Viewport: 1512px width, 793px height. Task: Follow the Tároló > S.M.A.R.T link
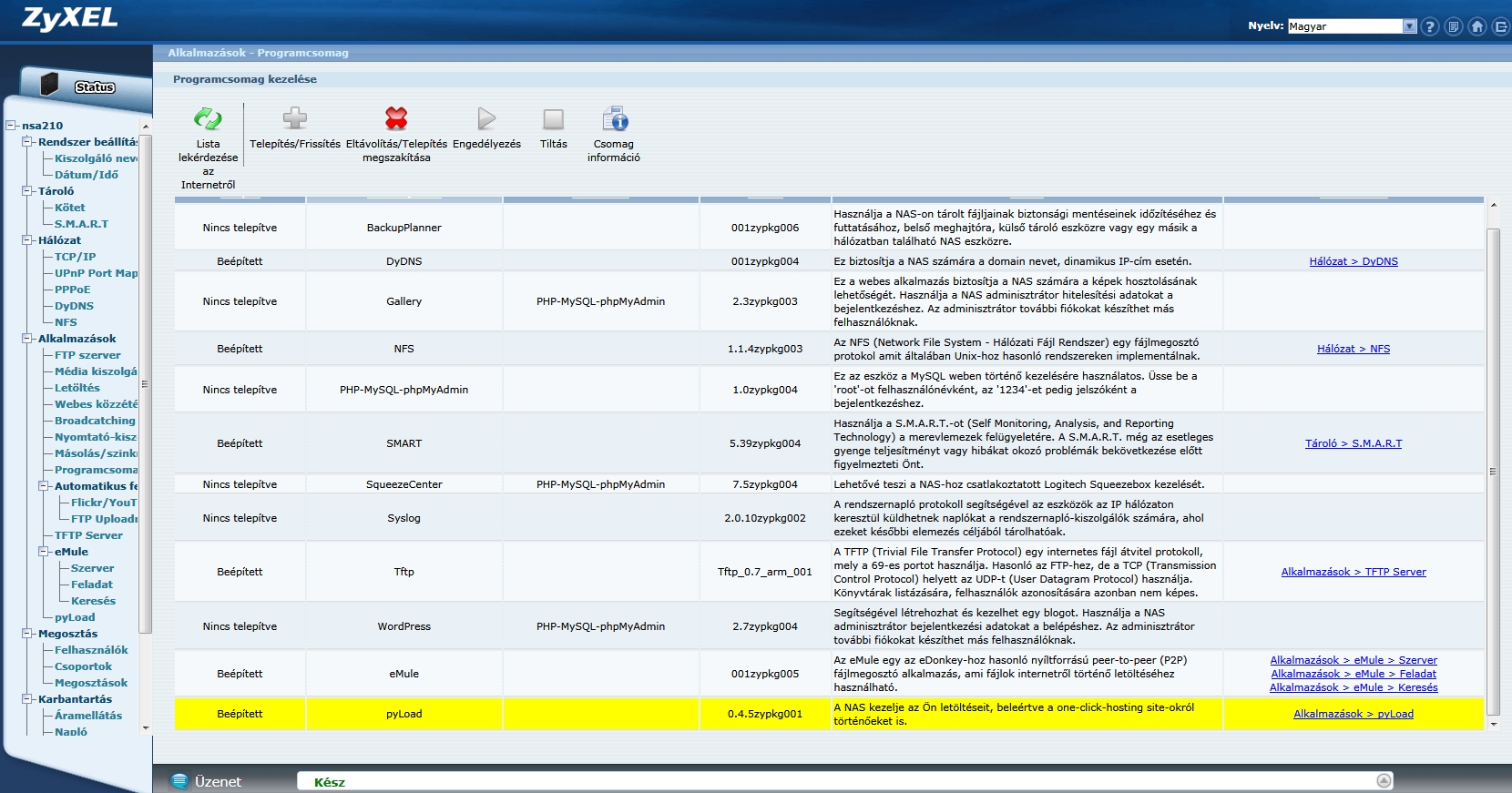click(x=1354, y=443)
